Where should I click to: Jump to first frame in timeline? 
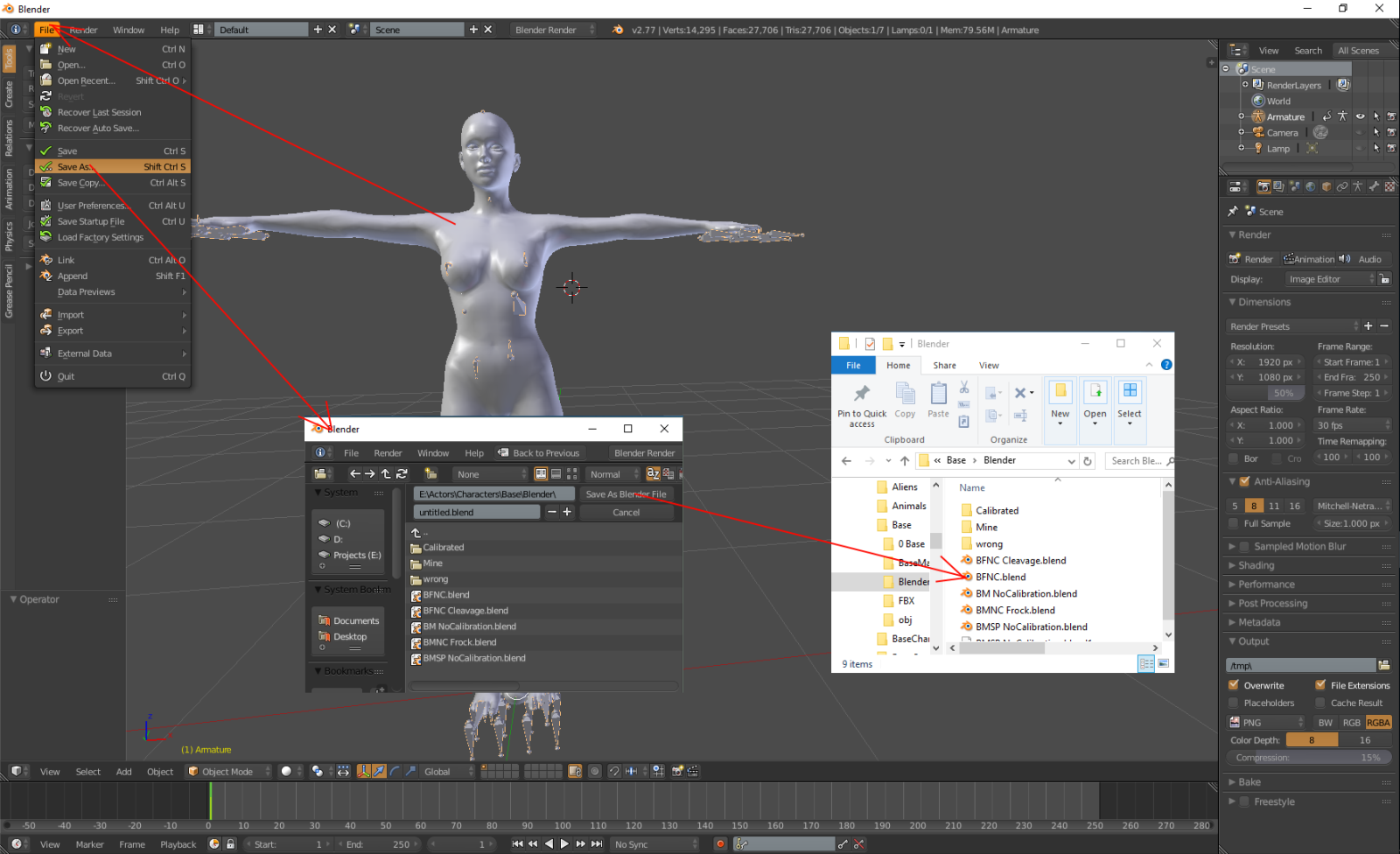point(517,843)
